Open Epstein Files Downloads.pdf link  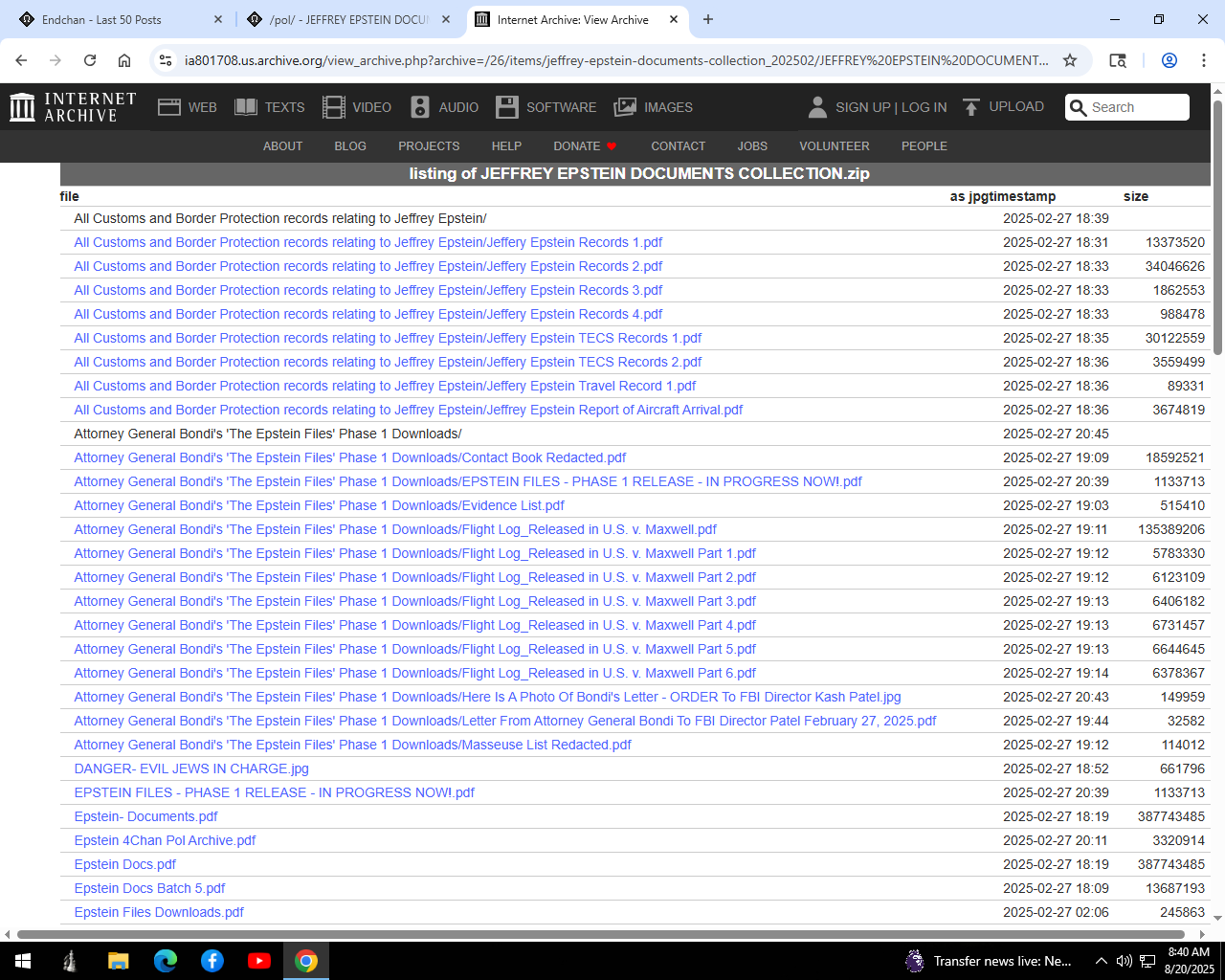click(x=159, y=912)
